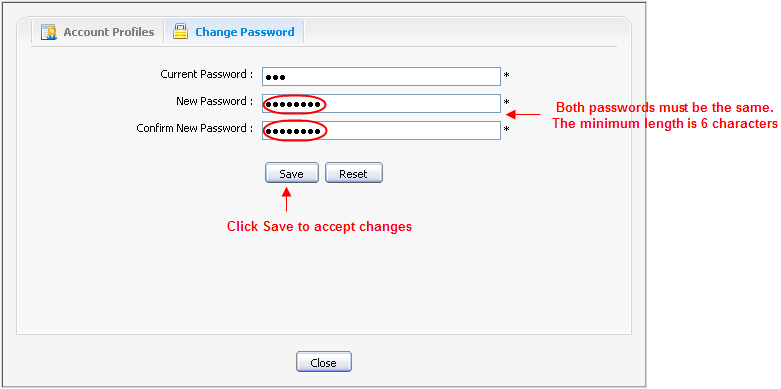Viewport: 781px width, 389px height.
Task: Click the Account Profiles user icon
Action: pos(49,32)
